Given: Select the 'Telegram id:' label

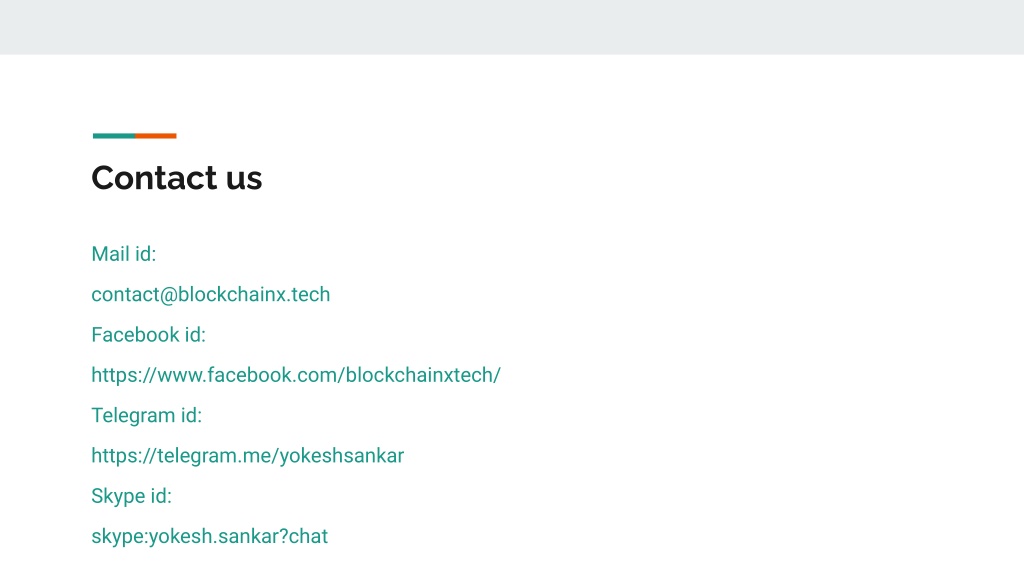Looking at the screenshot, I should click(146, 415).
